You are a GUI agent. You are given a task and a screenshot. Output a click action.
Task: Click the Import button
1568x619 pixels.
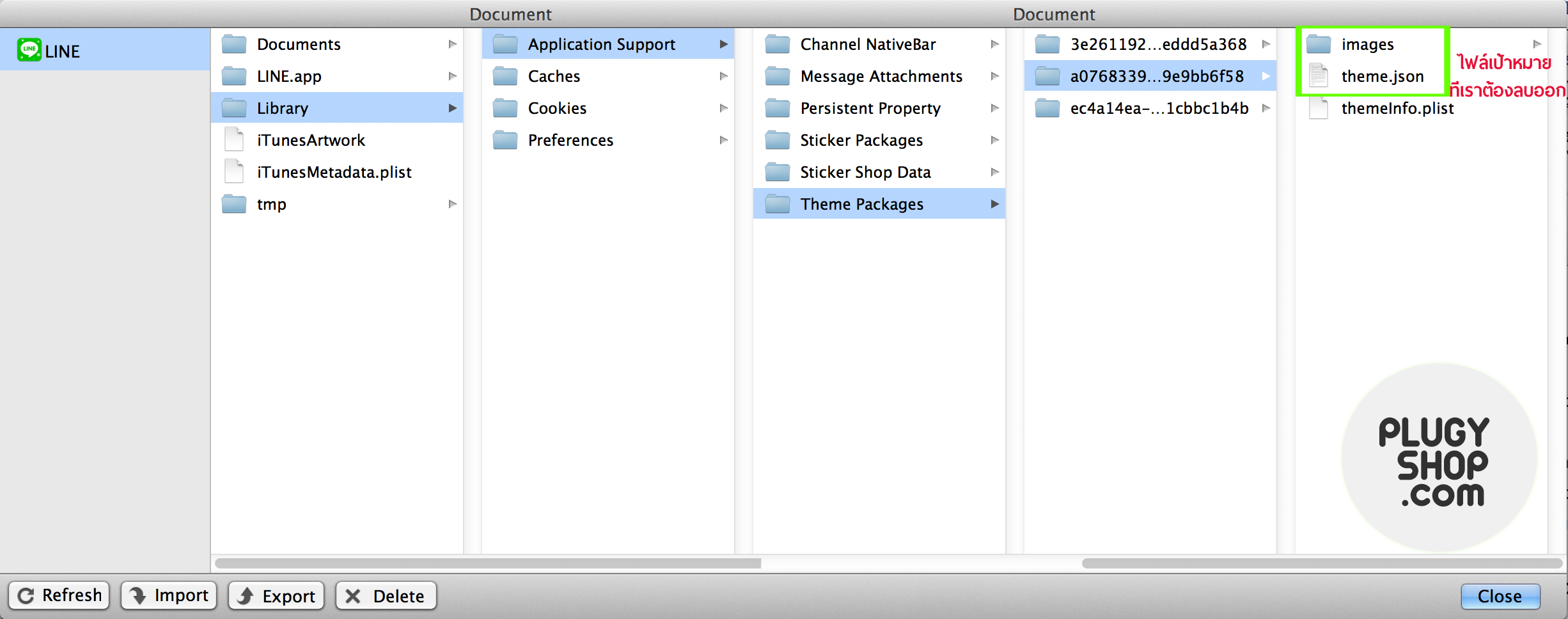(169, 595)
